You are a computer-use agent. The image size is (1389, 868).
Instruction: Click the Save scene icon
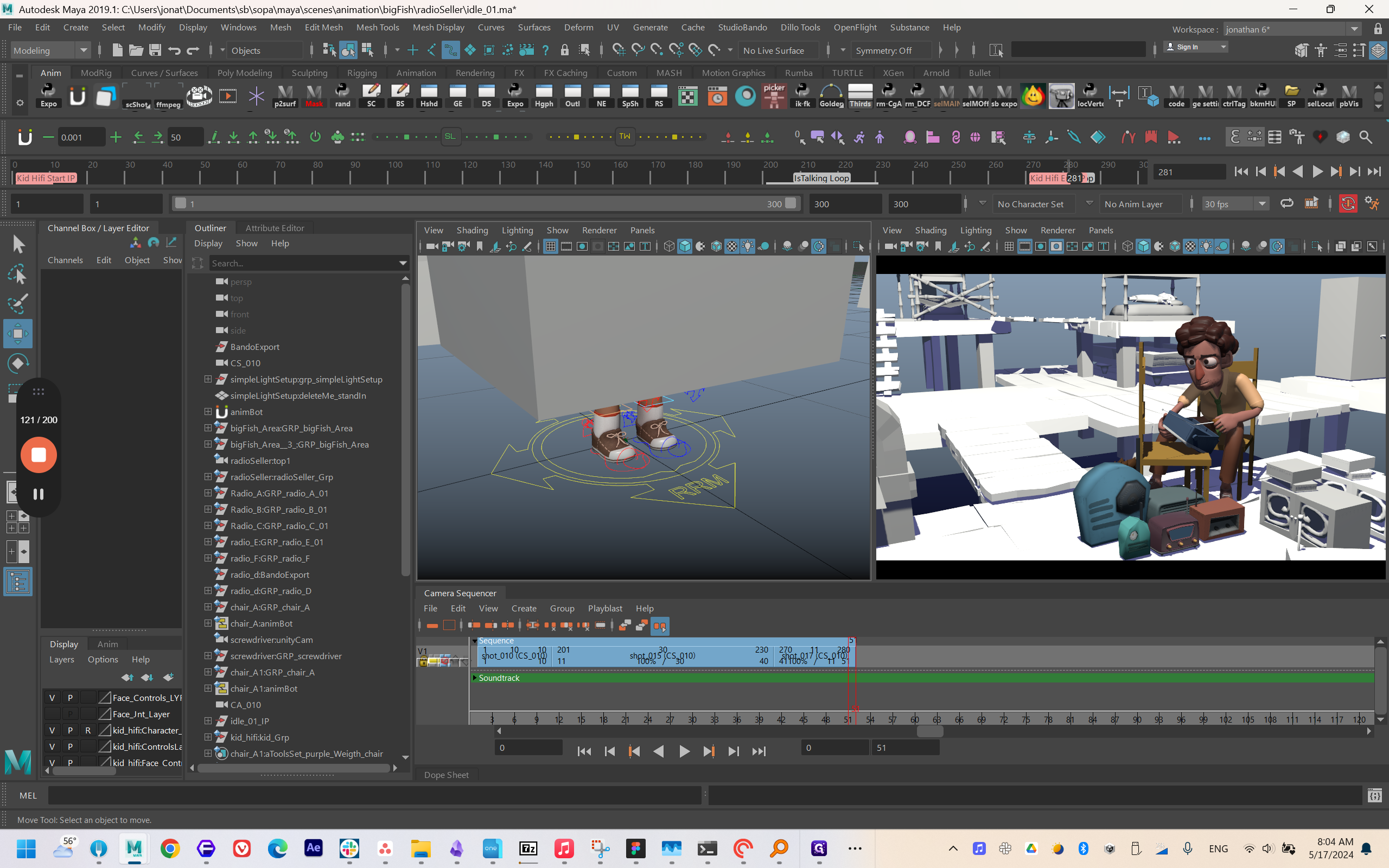[155, 50]
